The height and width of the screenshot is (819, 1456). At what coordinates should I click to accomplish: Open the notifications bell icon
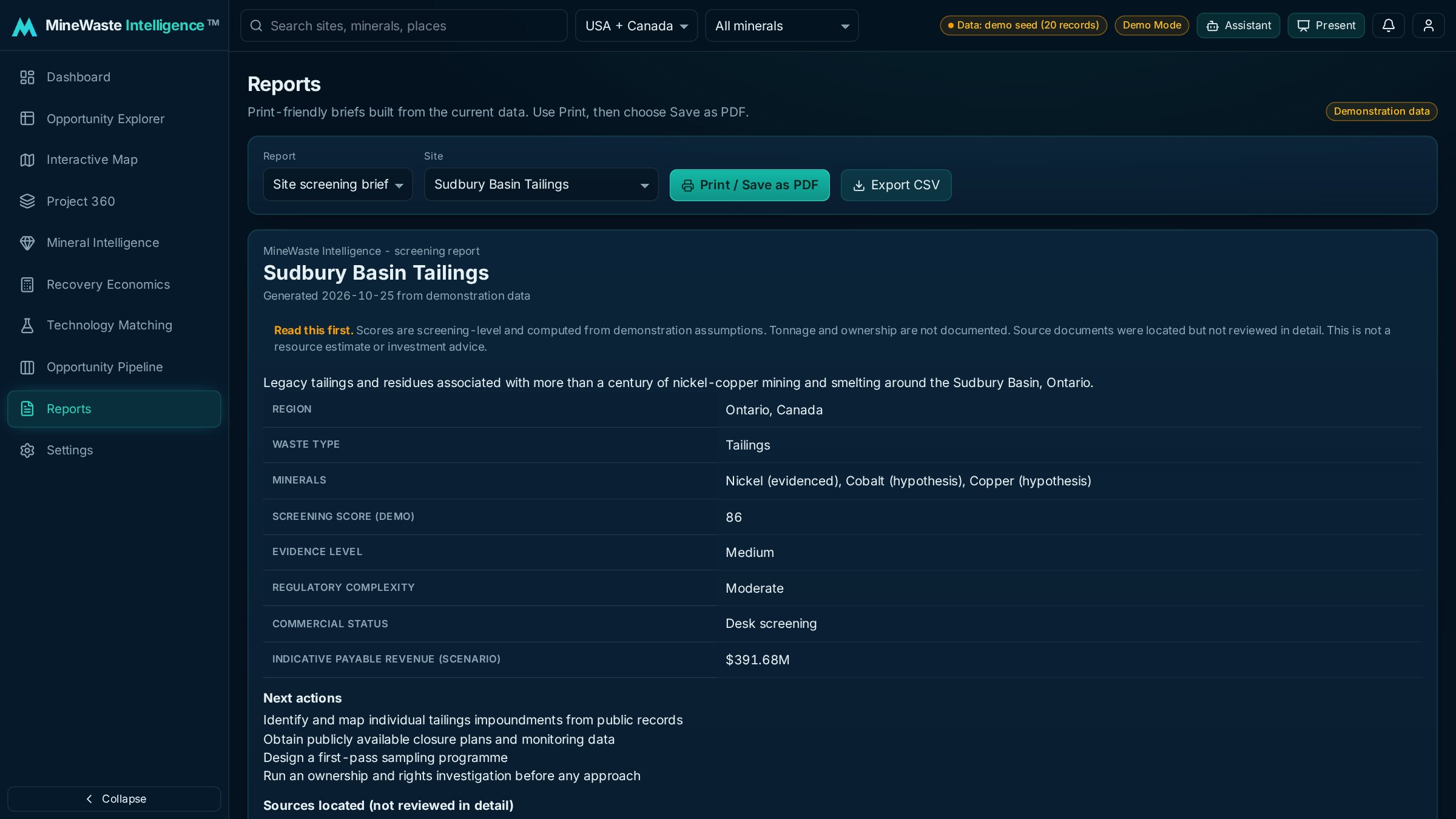(x=1388, y=25)
